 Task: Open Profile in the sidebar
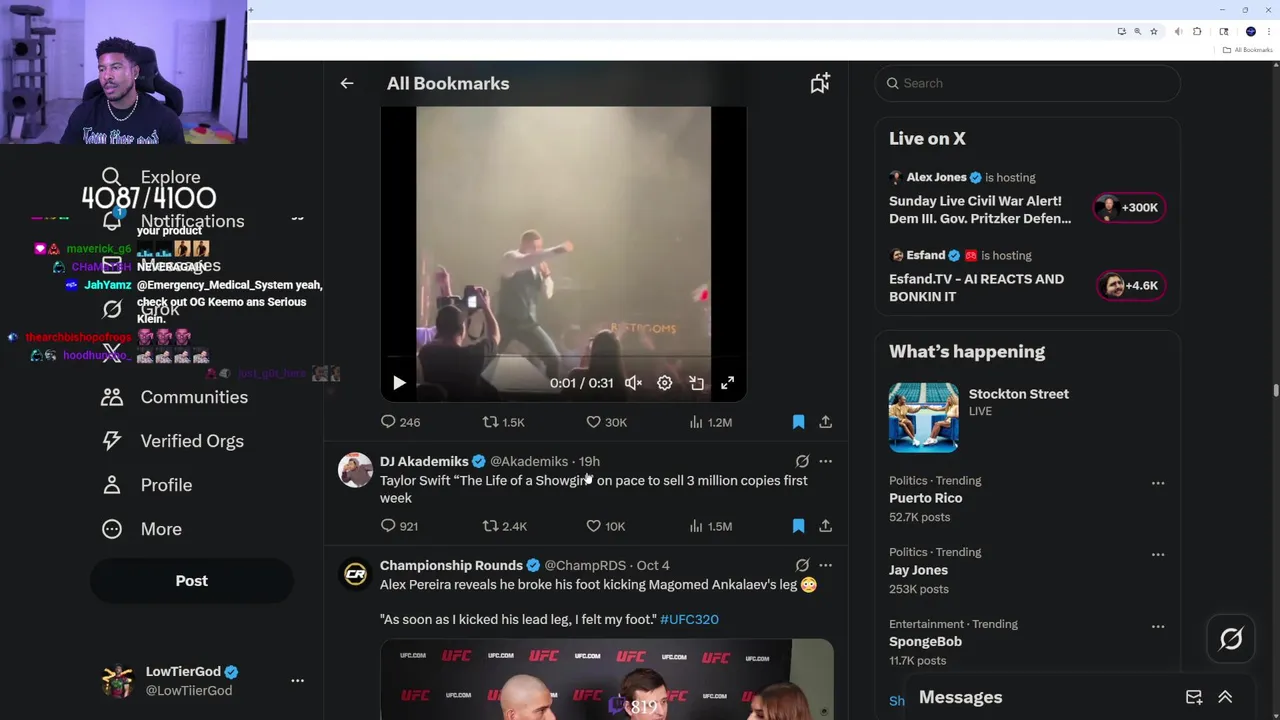(147, 485)
